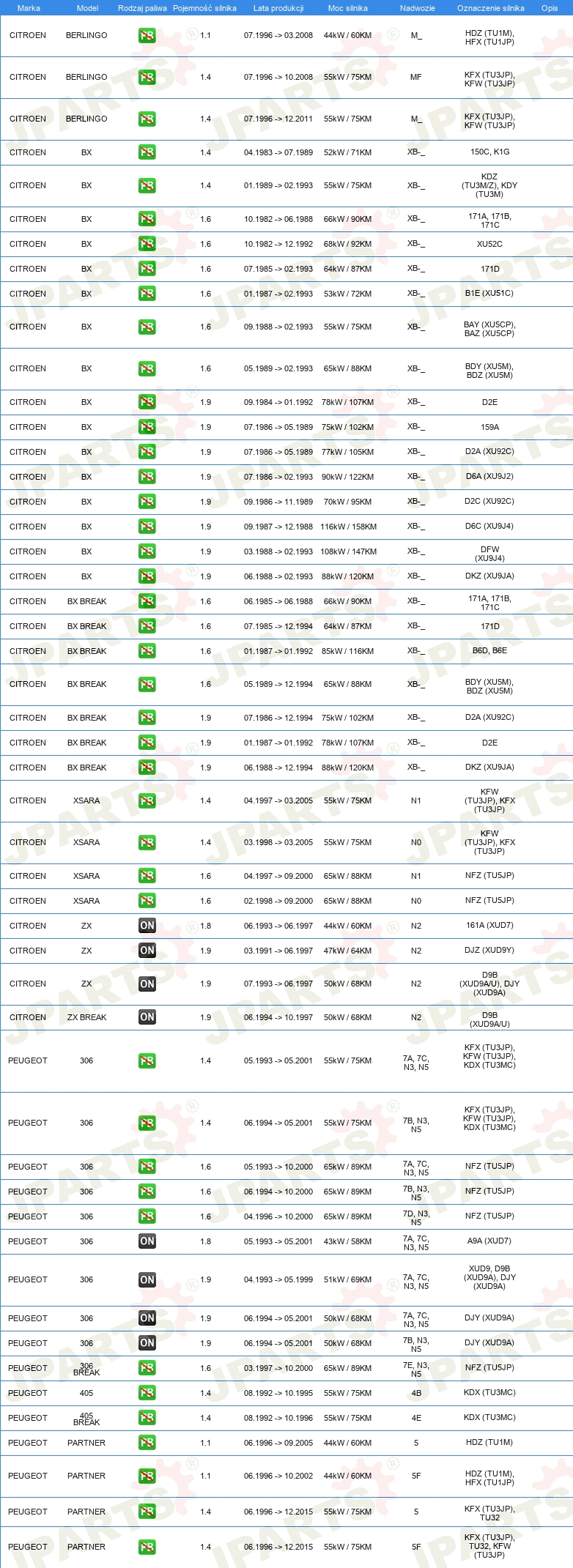Click date range 06.1996 -> 10.2002
This screenshot has width=573, height=1568.
(278, 1476)
